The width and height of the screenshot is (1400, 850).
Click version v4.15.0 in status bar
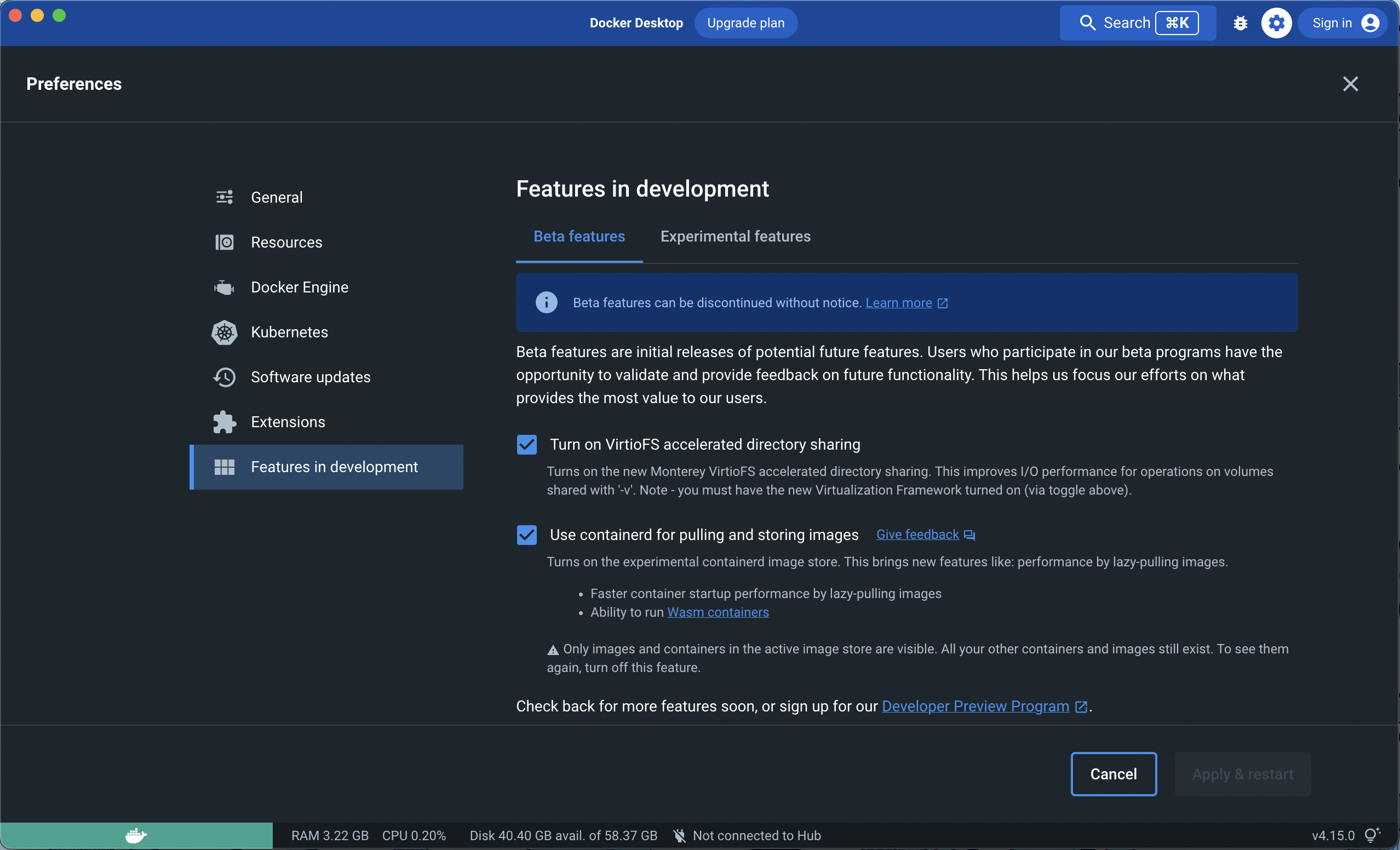1333,836
